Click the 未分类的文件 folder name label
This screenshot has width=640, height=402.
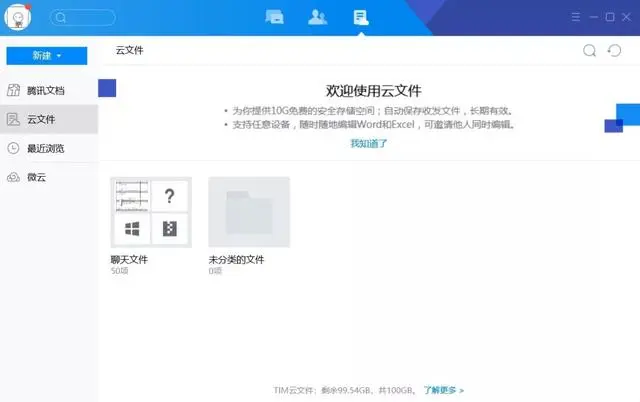pyautogui.click(x=236, y=260)
